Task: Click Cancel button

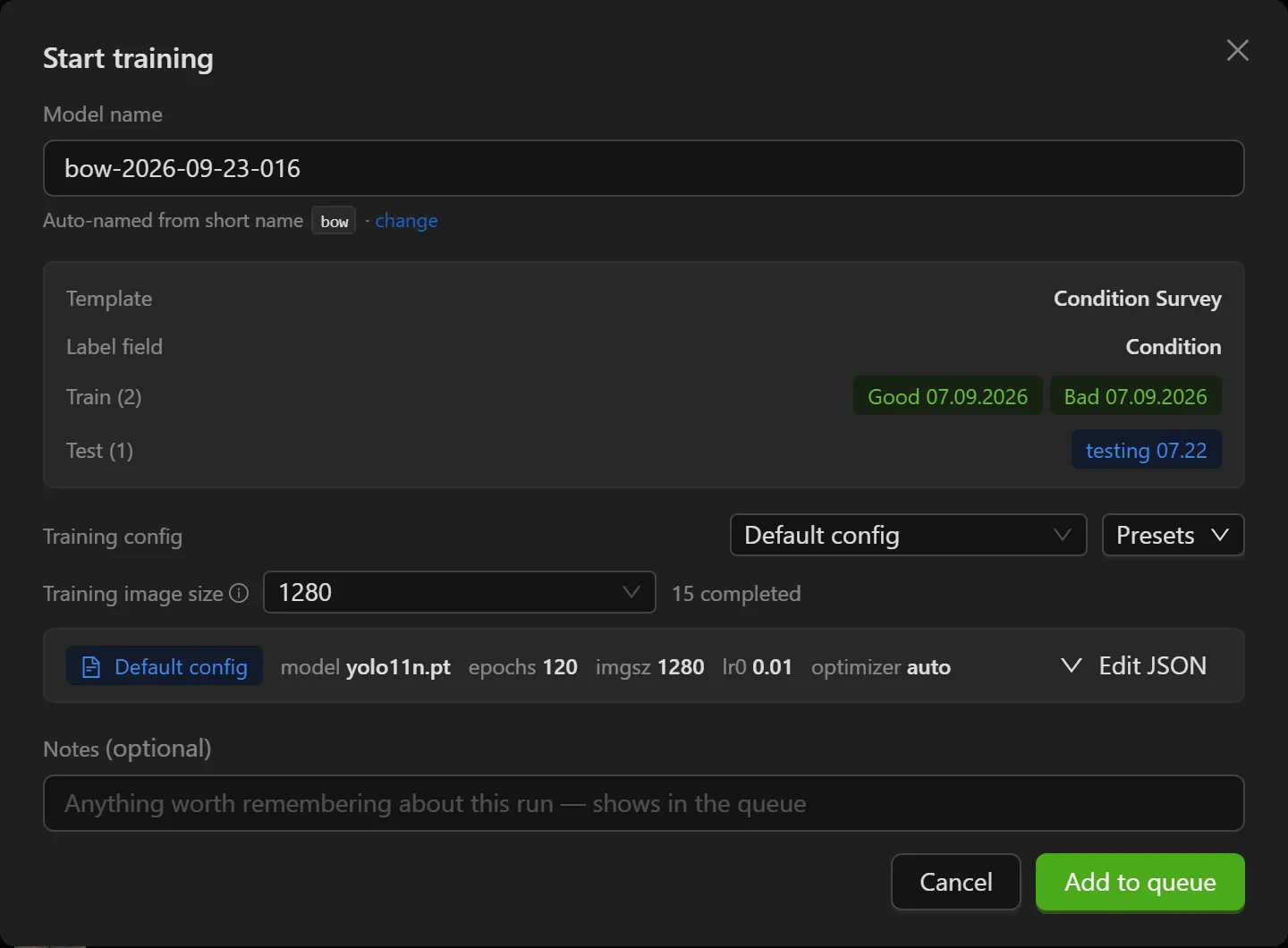Action: (x=956, y=882)
